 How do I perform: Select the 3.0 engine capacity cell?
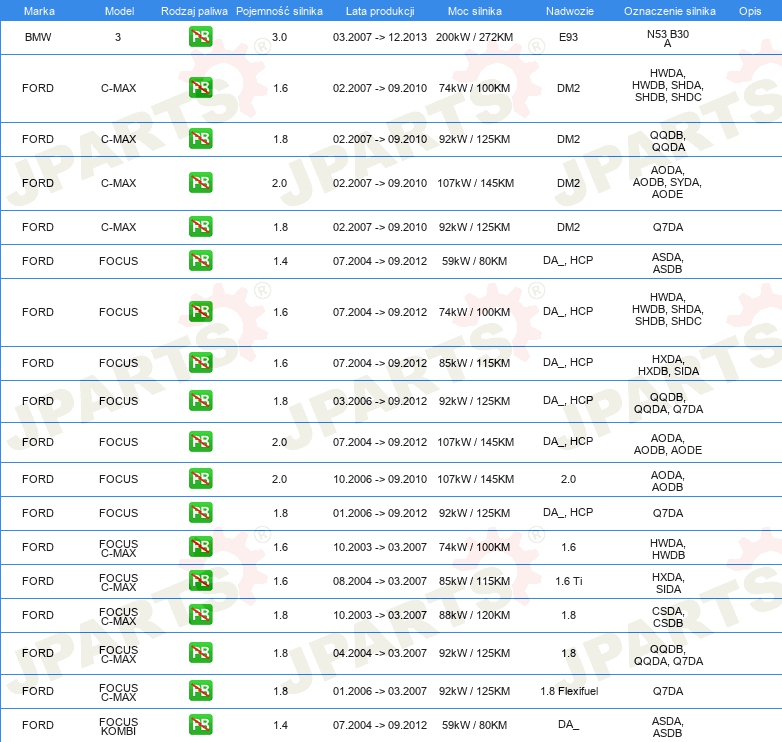(x=279, y=37)
